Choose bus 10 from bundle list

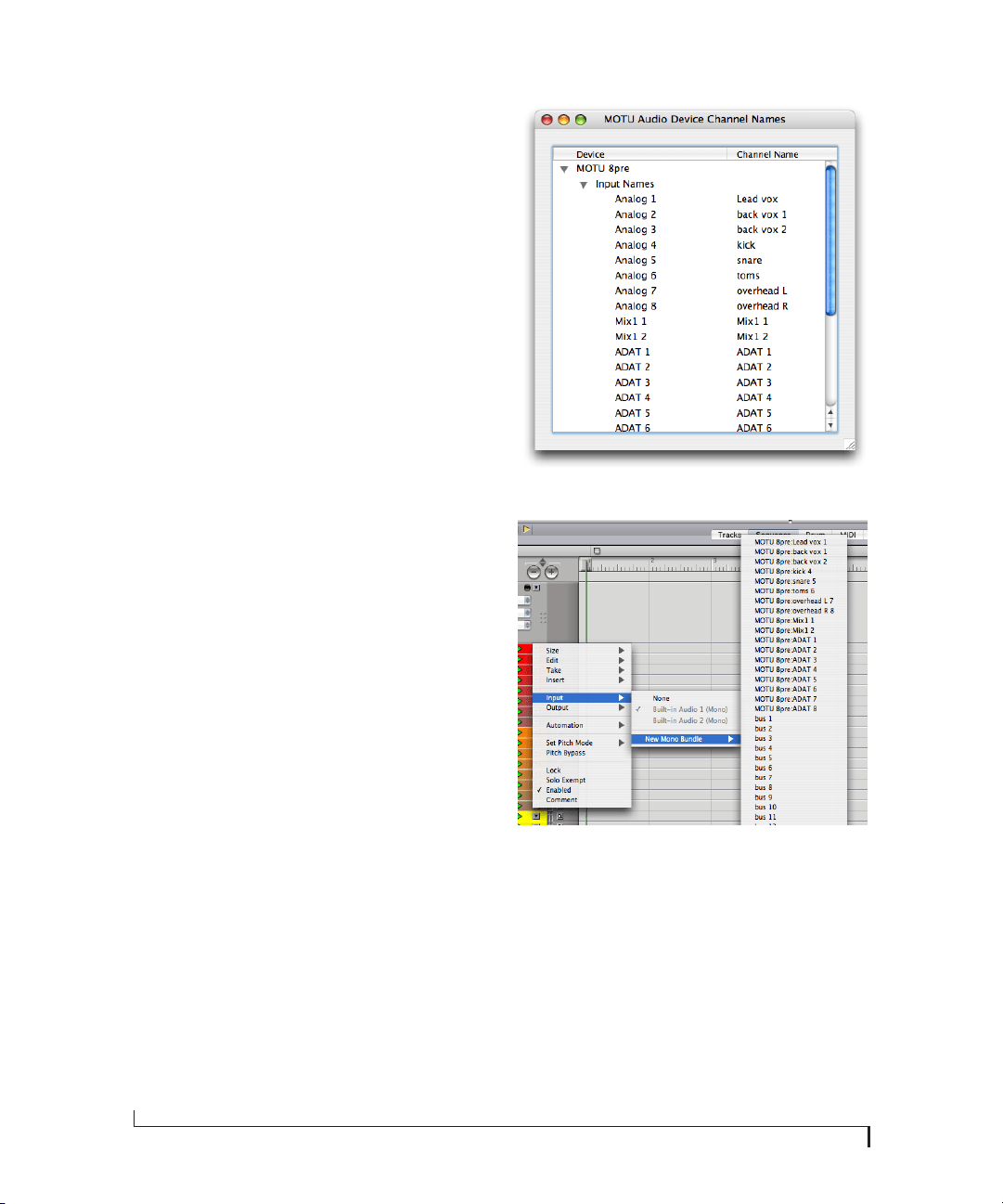coord(794,807)
